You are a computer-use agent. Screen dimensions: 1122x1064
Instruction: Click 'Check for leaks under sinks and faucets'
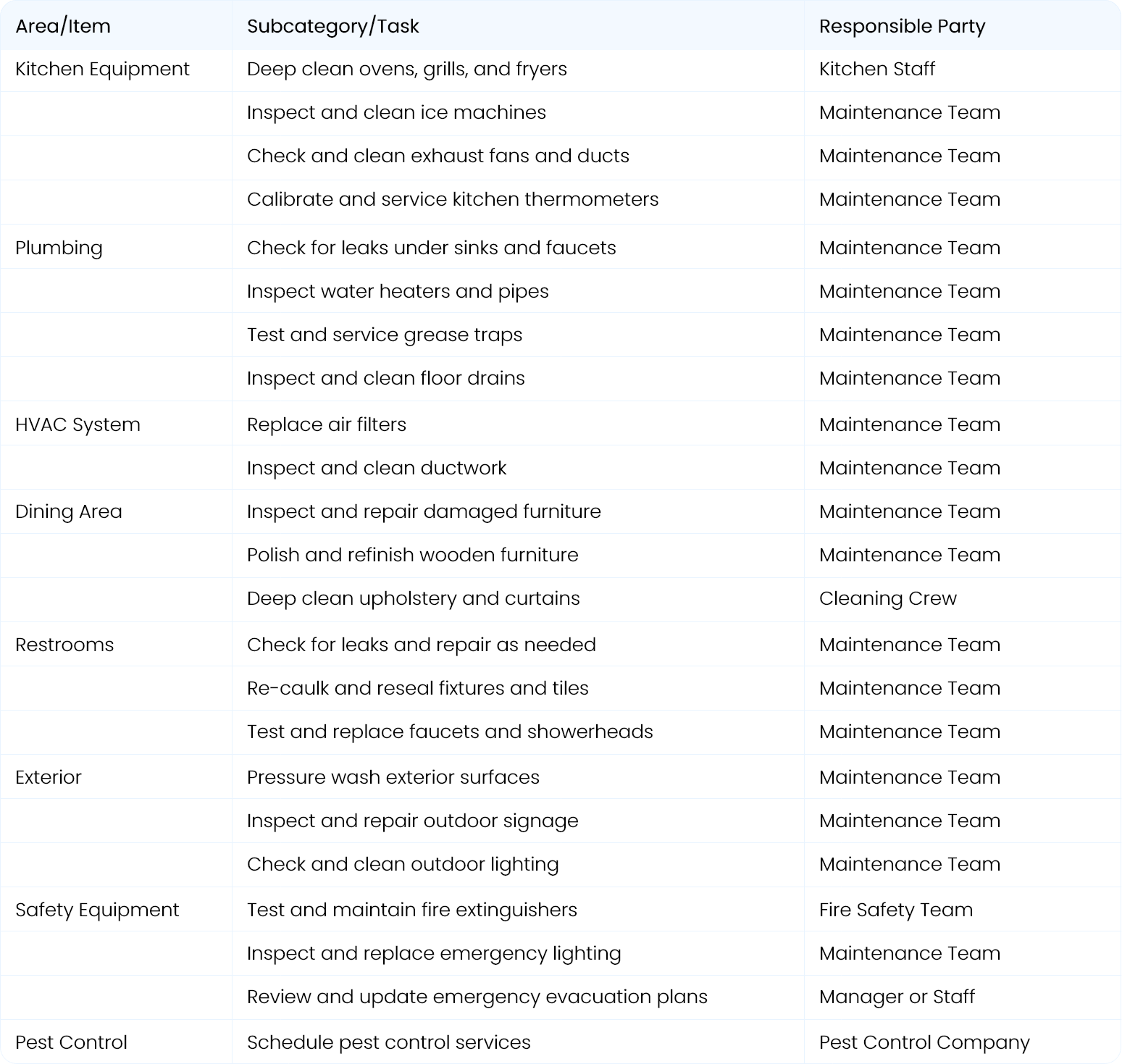click(x=432, y=248)
